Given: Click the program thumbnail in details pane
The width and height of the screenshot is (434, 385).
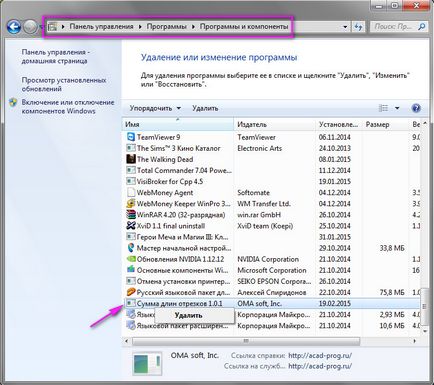Looking at the screenshot, I should [147, 363].
